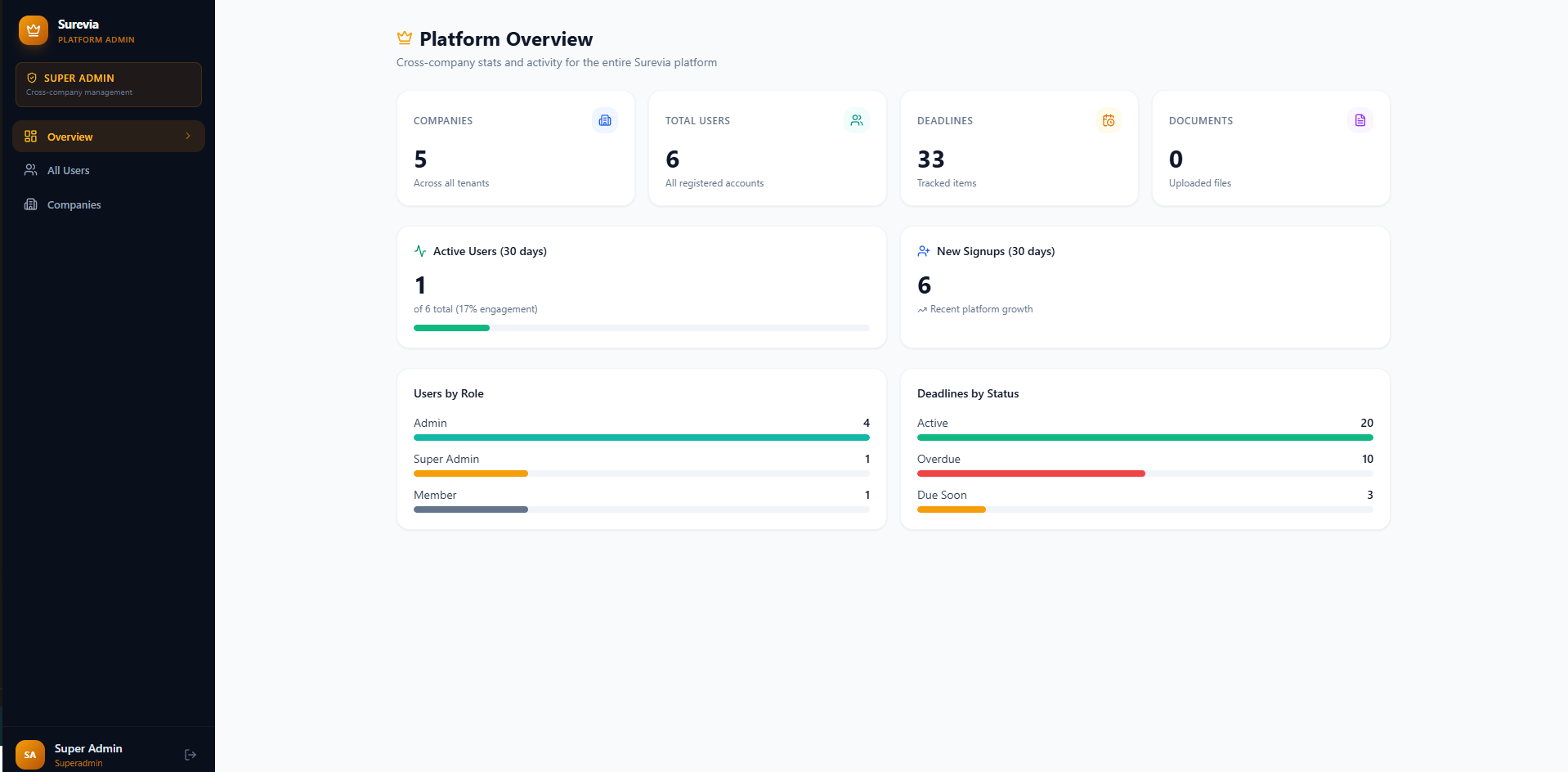
Task: Click the shield icon in Super Admin badge
Action: (x=32, y=78)
